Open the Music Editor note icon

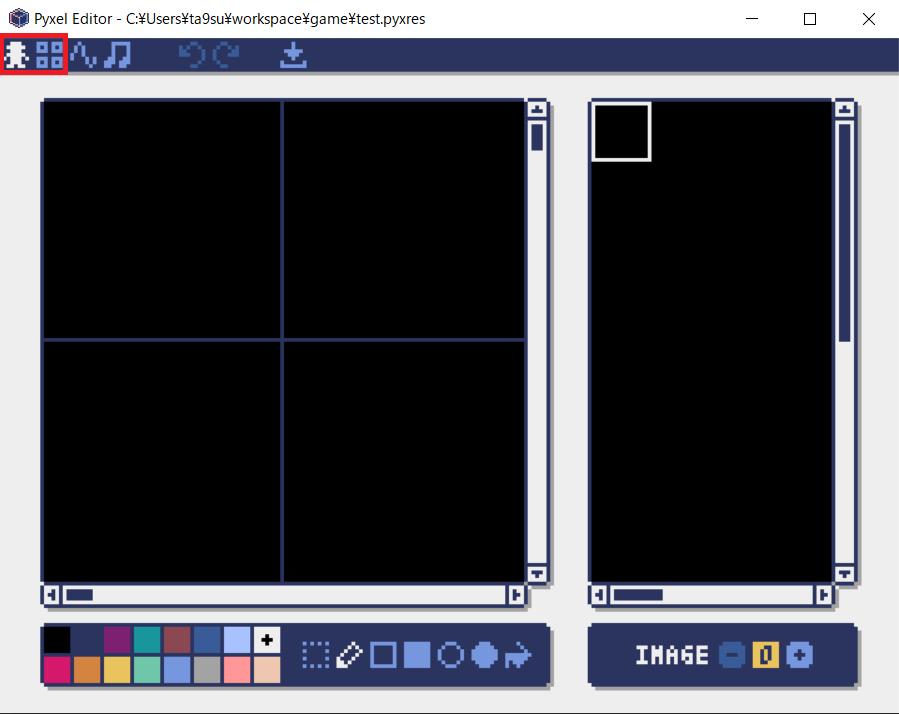pos(118,55)
